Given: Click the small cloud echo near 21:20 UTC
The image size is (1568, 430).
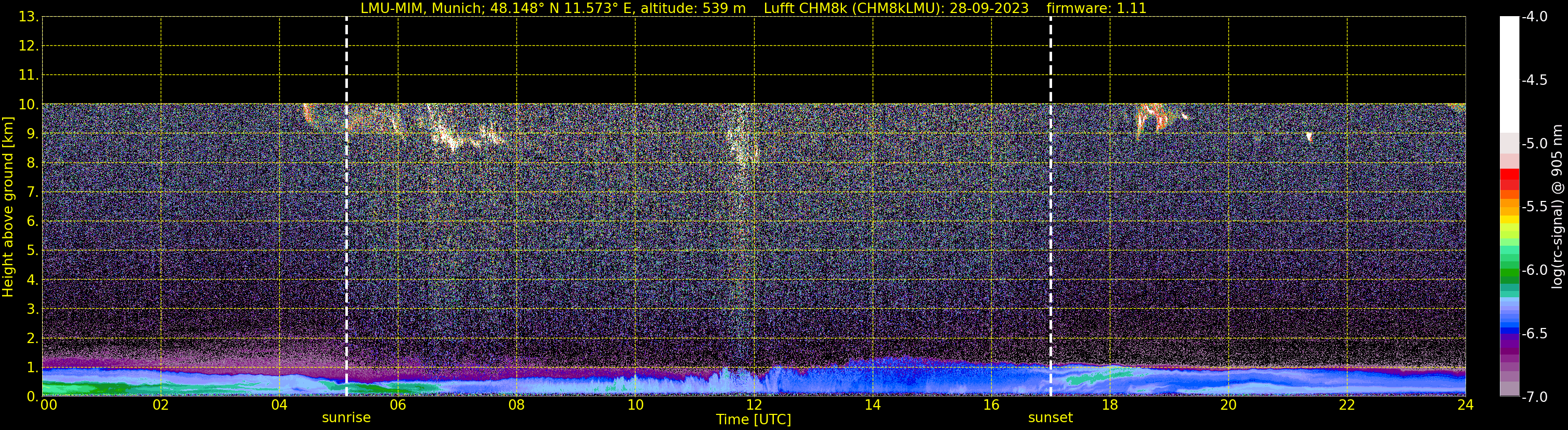Looking at the screenshot, I should point(1308,136).
